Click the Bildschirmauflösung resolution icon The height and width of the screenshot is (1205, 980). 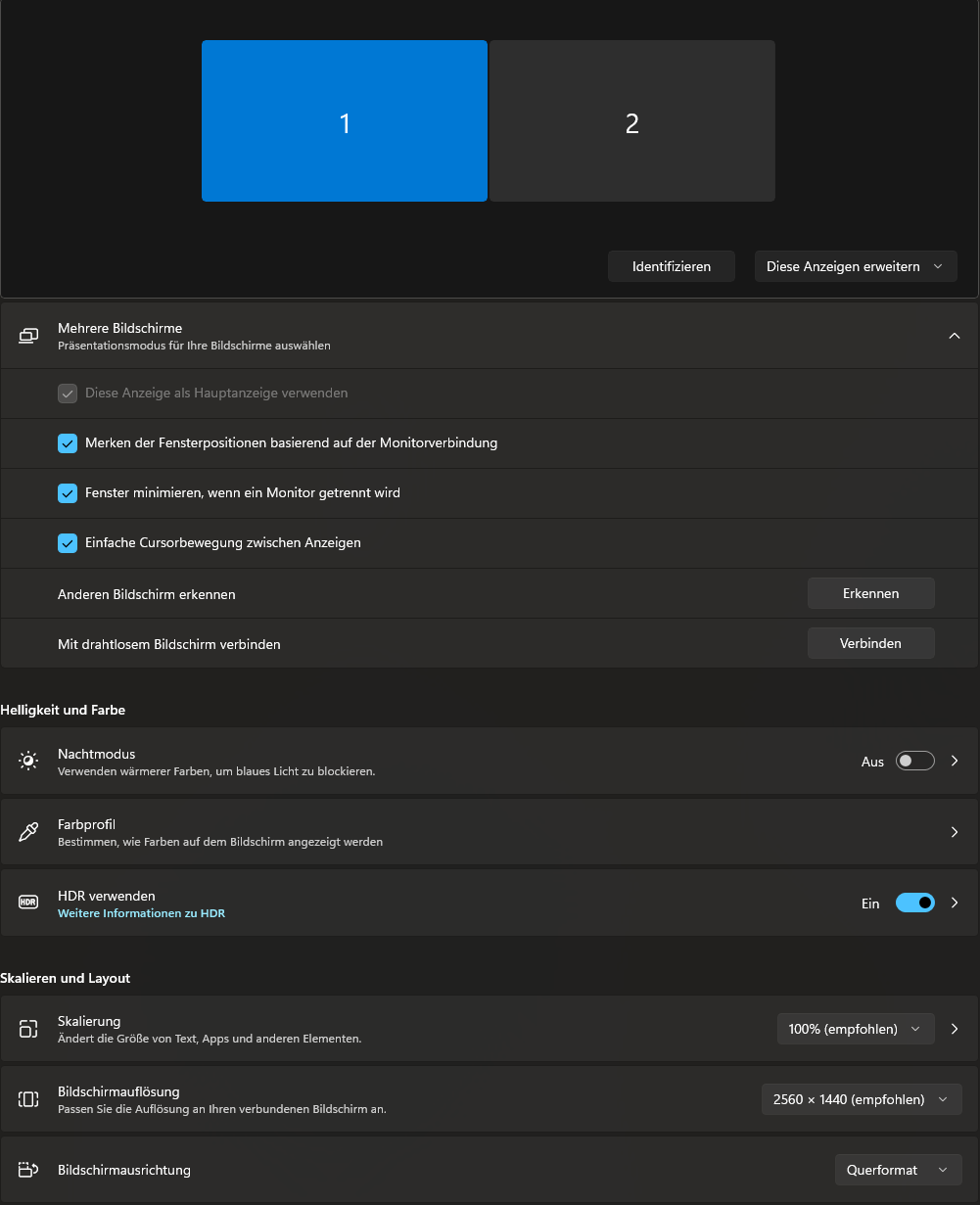coord(28,1099)
